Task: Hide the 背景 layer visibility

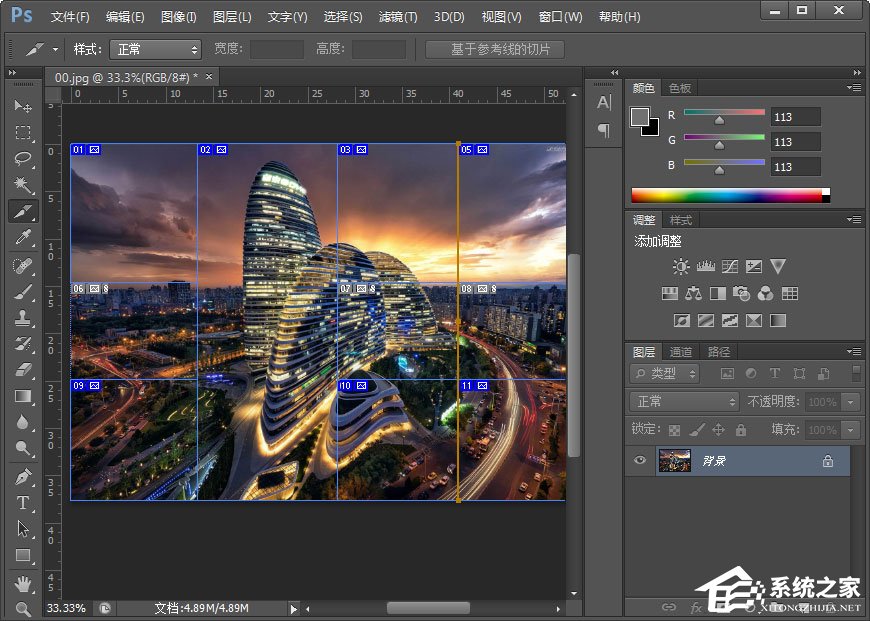Action: (640, 460)
